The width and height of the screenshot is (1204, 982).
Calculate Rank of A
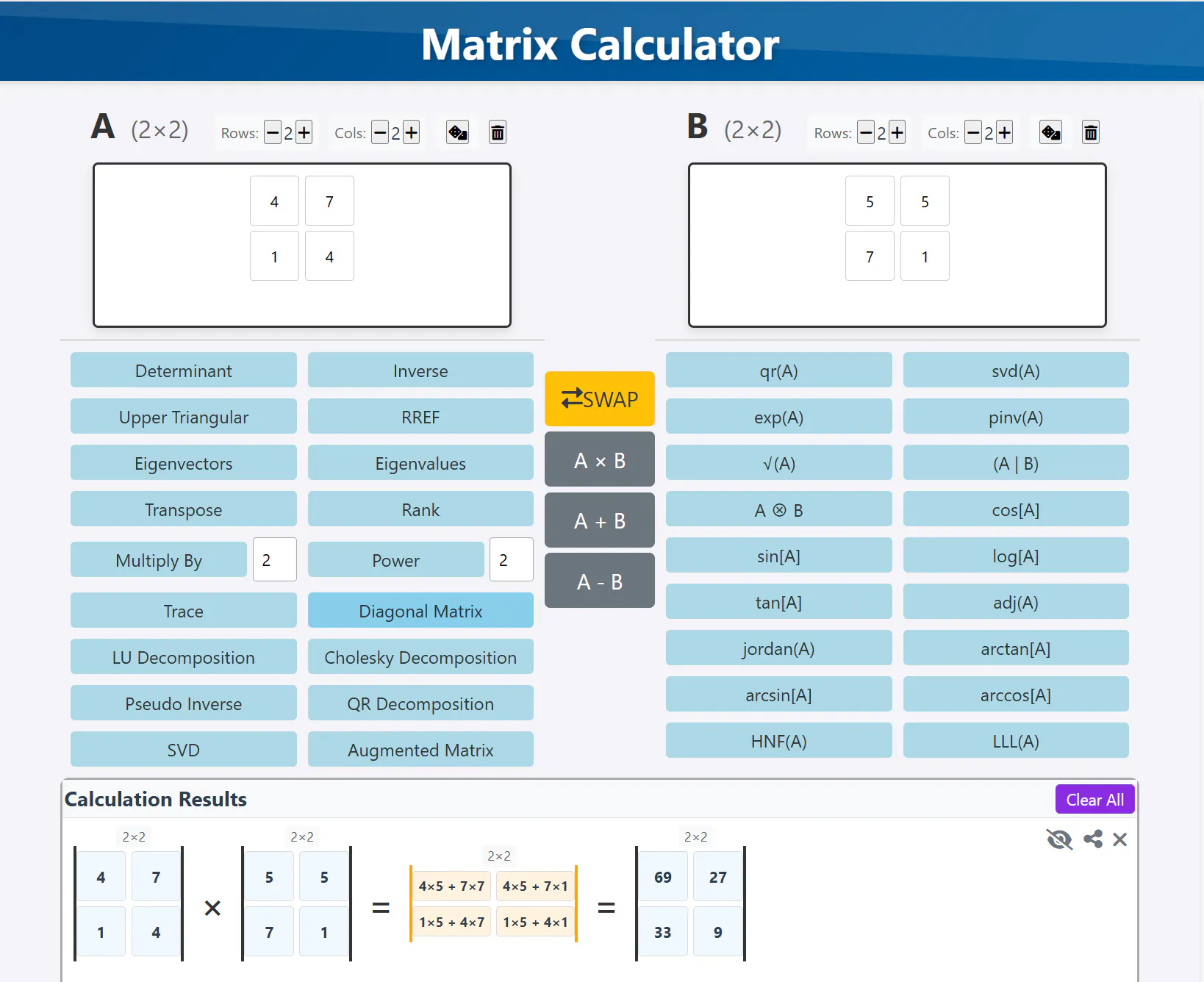[x=420, y=509]
